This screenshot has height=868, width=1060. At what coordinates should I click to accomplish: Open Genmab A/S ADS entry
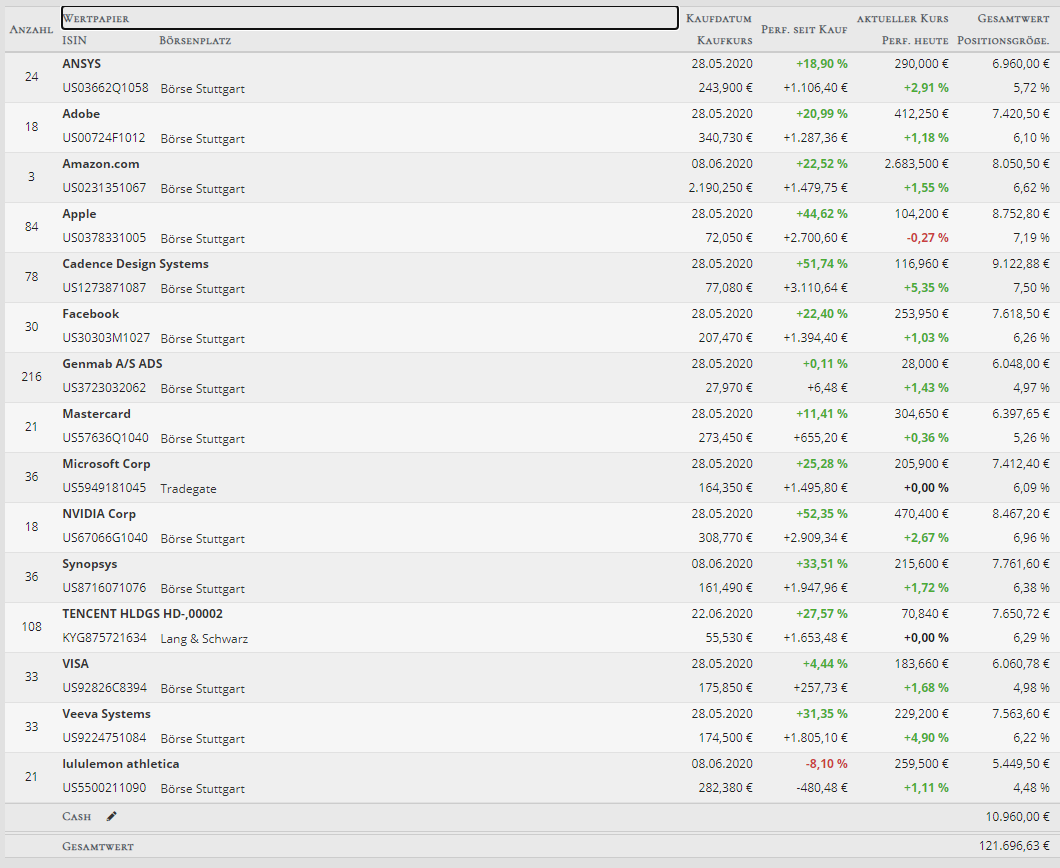[112, 364]
